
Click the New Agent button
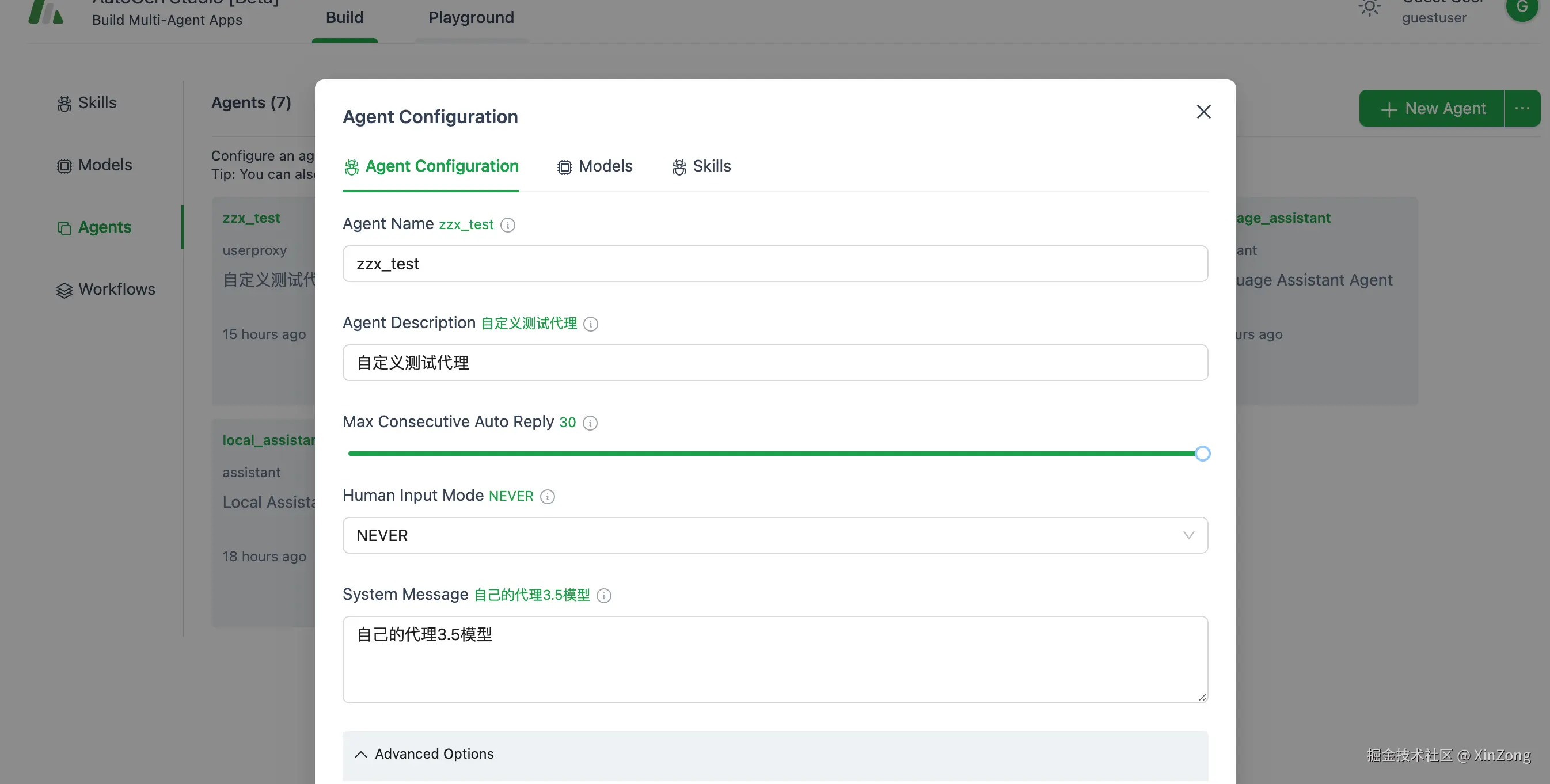click(x=1431, y=108)
